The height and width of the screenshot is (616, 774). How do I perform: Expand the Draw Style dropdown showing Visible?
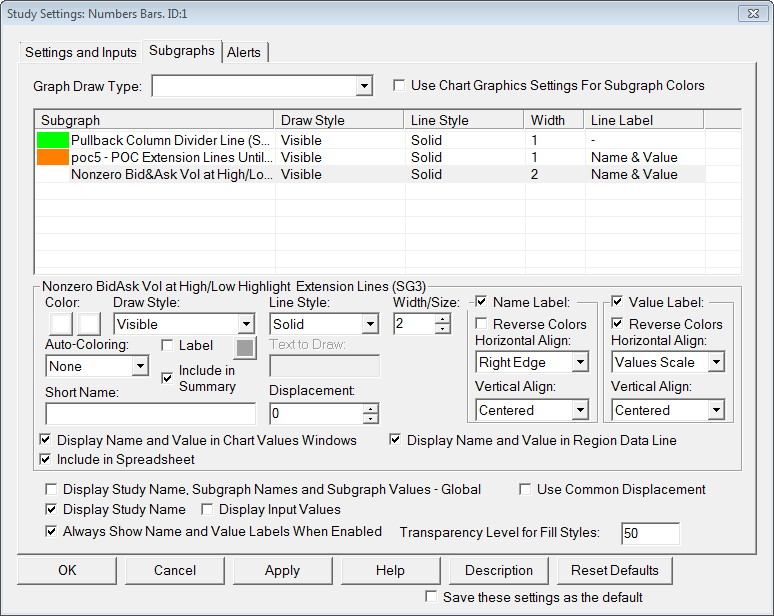point(246,325)
